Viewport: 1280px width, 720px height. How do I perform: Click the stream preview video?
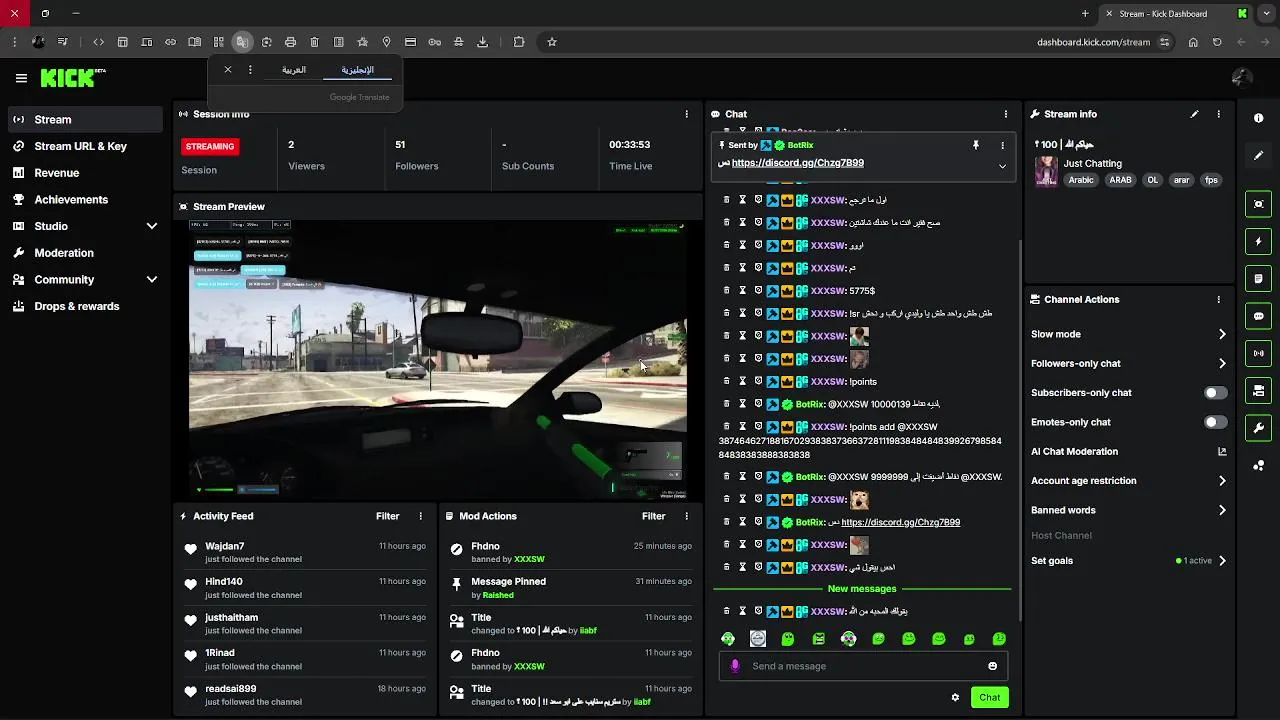(x=438, y=358)
